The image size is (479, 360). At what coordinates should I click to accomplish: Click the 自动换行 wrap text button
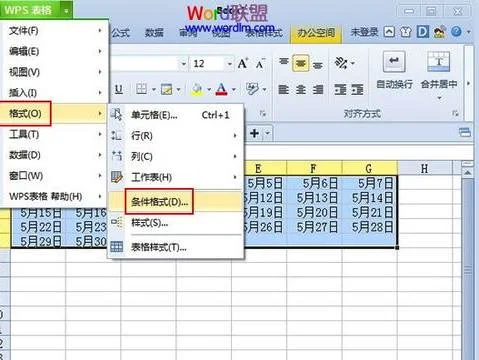click(x=394, y=71)
